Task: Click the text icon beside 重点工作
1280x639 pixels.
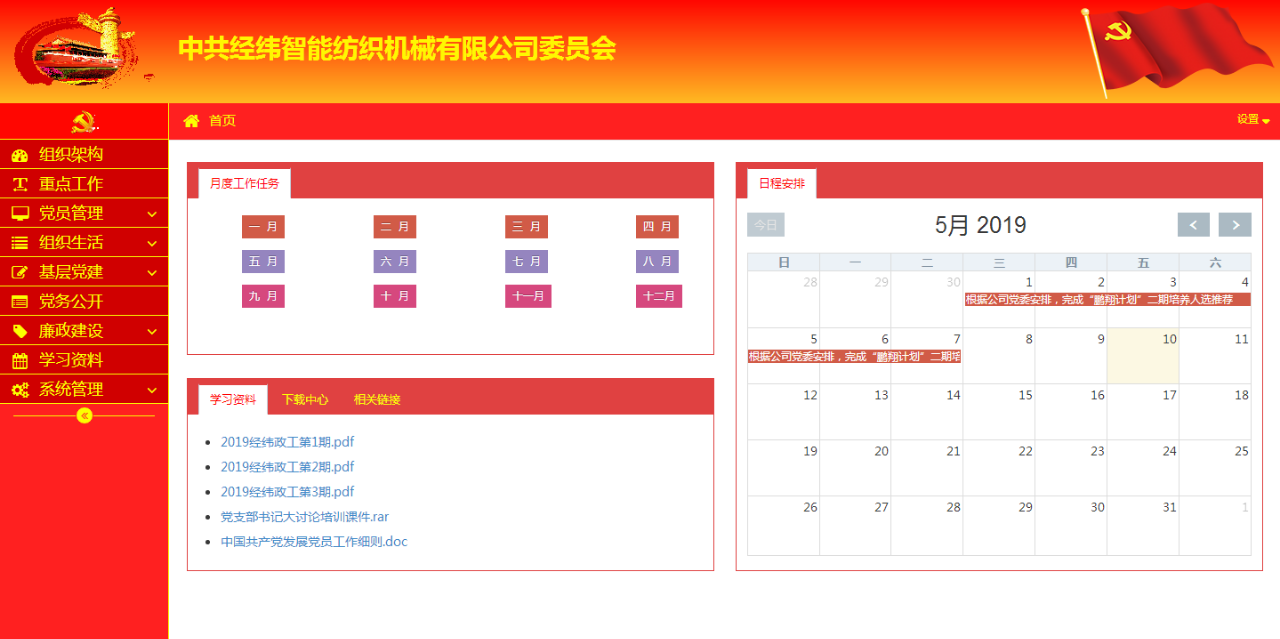Action: [x=19, y=184]
